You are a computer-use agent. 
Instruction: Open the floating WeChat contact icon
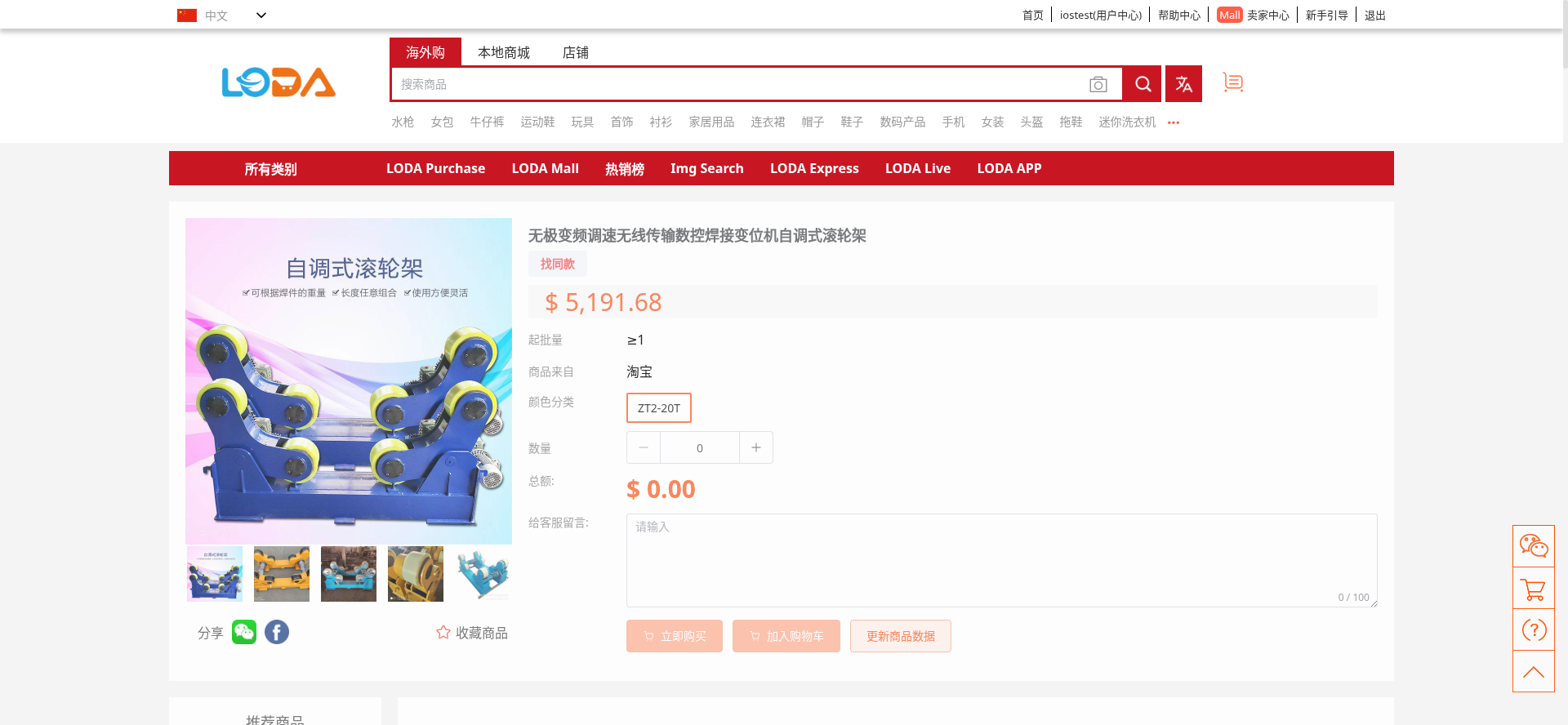pyautogui.click(x=1533, y=545)
